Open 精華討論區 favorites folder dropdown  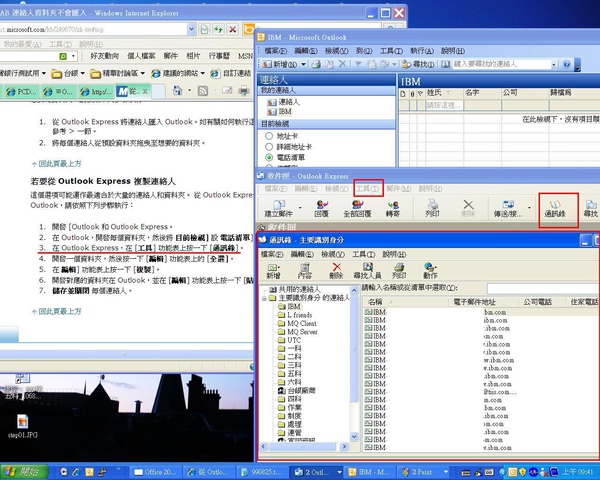142,73
